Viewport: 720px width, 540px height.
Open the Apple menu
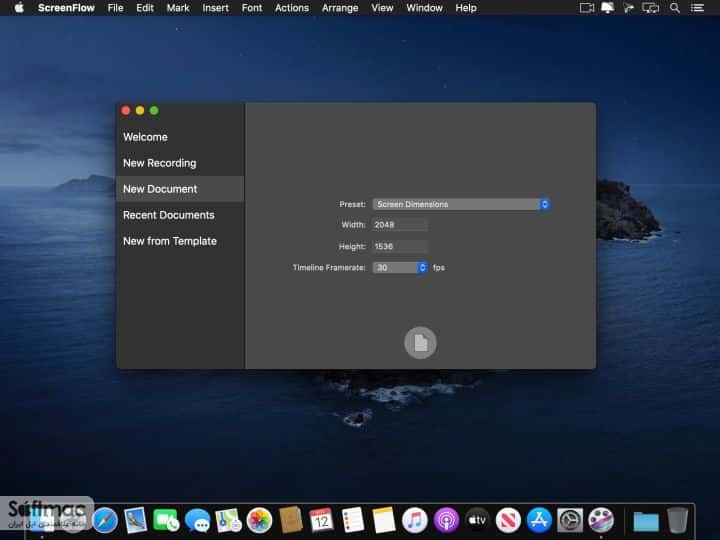19,8
